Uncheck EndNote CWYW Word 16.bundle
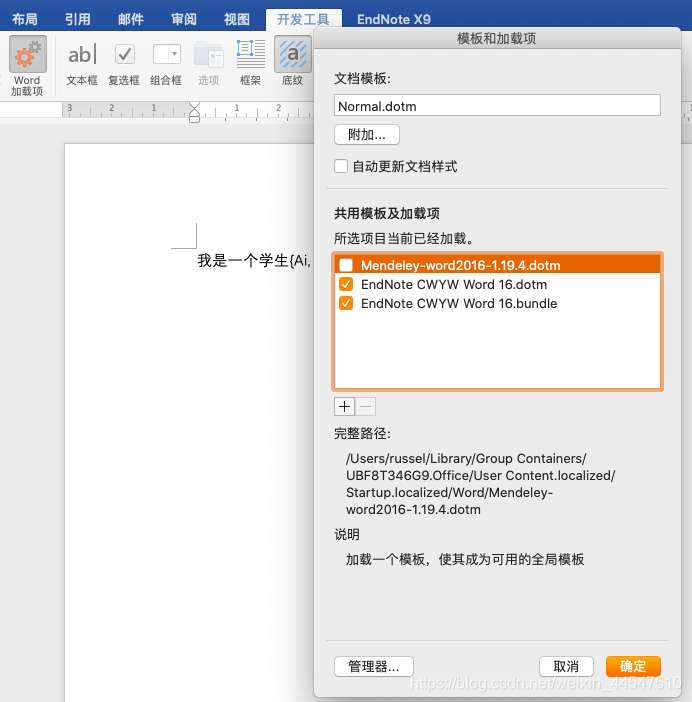This screenshot has width=692, height=702. click(346, 304)
